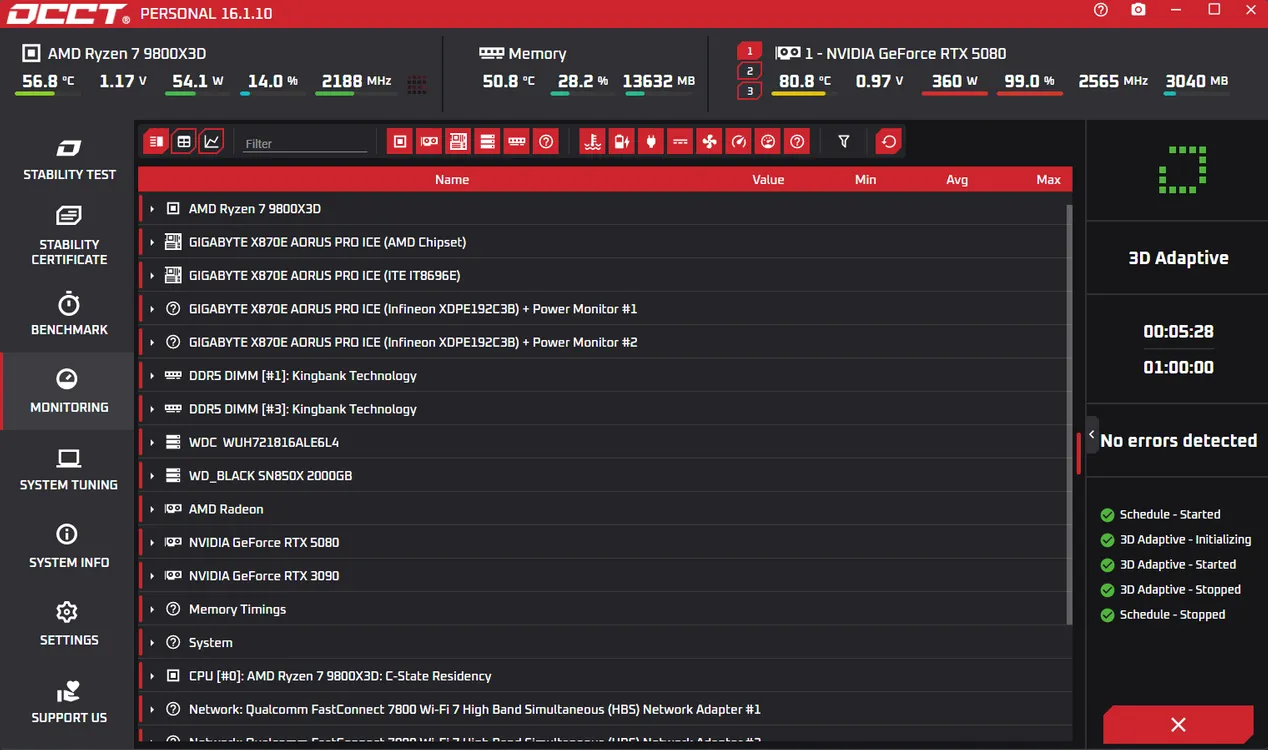The width and height of the screenshot is (1268, 750).
Task: Select the Monitoring section
Action: coord(69,391)
